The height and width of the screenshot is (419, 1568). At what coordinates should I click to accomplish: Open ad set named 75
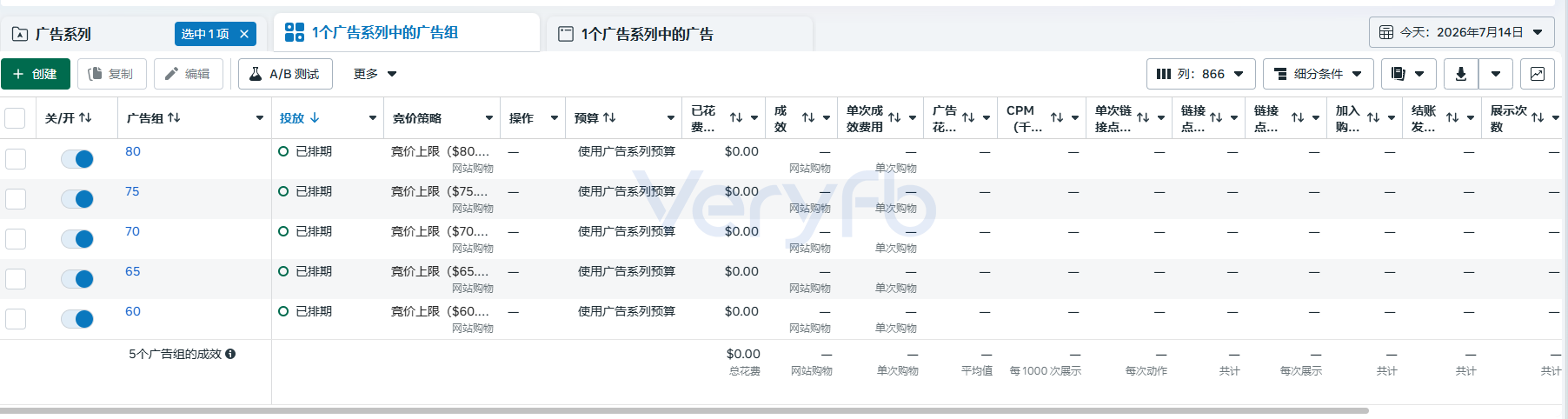[132, 191]
